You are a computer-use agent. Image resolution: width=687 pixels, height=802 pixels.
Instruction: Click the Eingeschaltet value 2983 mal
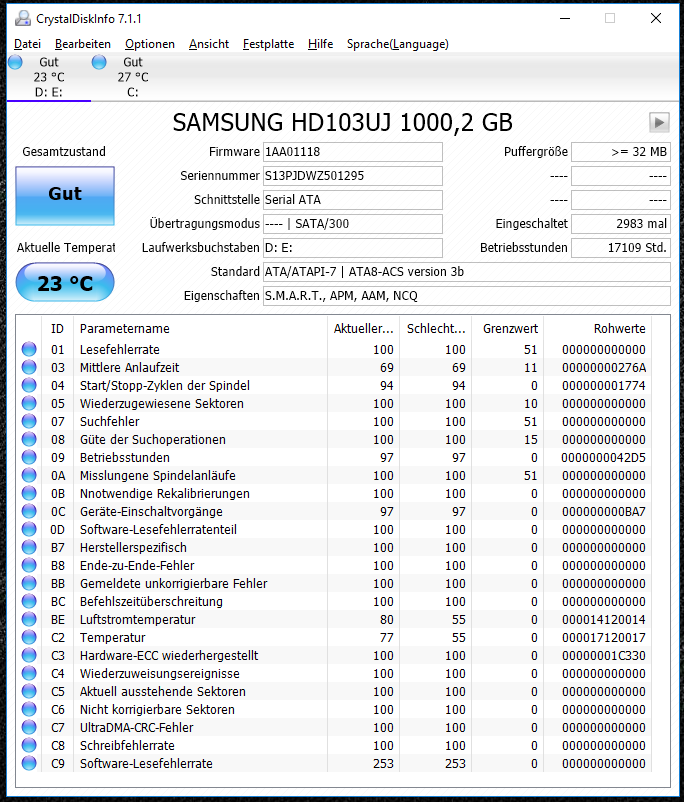pyautogui.click(x=620, y=224)
